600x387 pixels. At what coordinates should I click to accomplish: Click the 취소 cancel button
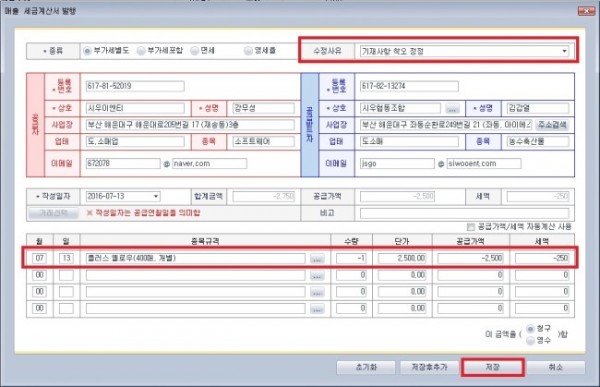click(556, 367)
